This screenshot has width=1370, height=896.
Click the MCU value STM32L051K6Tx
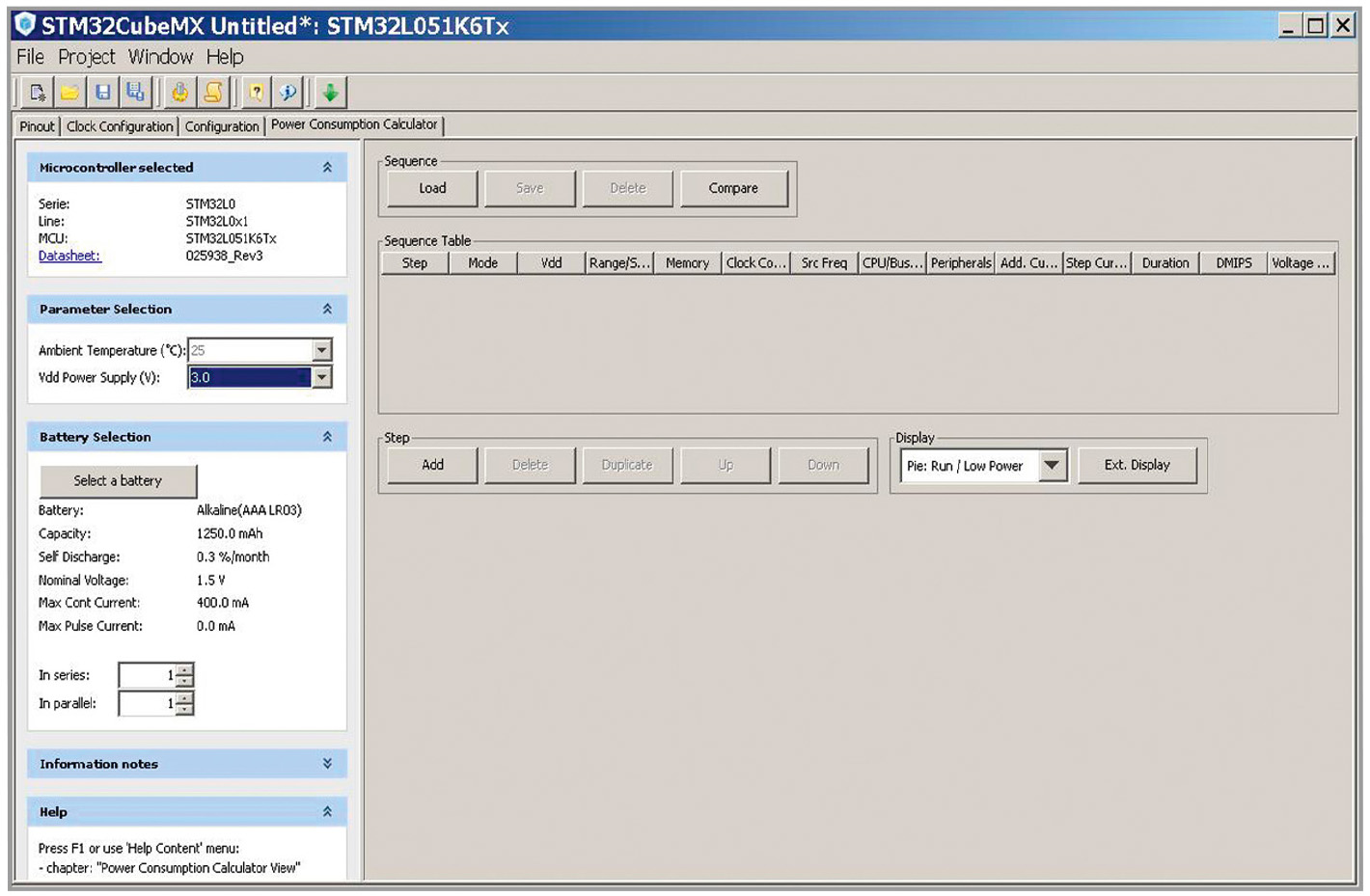pyautogui.click(x=232, y=238)
